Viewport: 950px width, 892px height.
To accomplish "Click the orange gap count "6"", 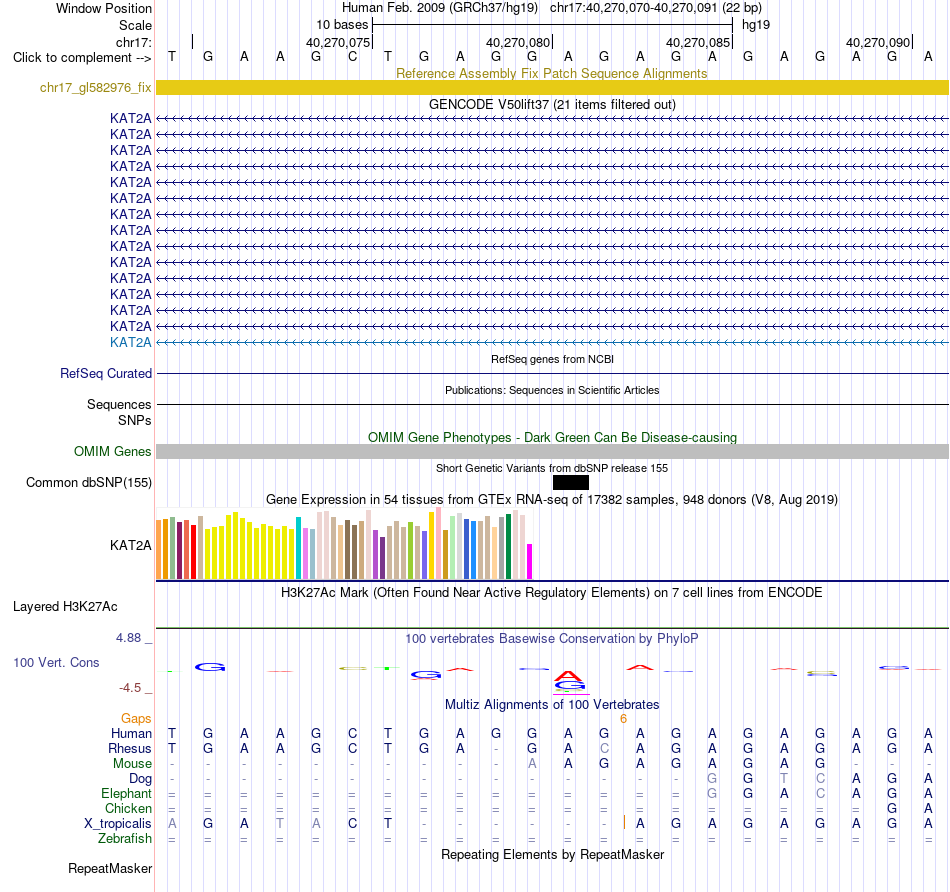I will point(623,719).
